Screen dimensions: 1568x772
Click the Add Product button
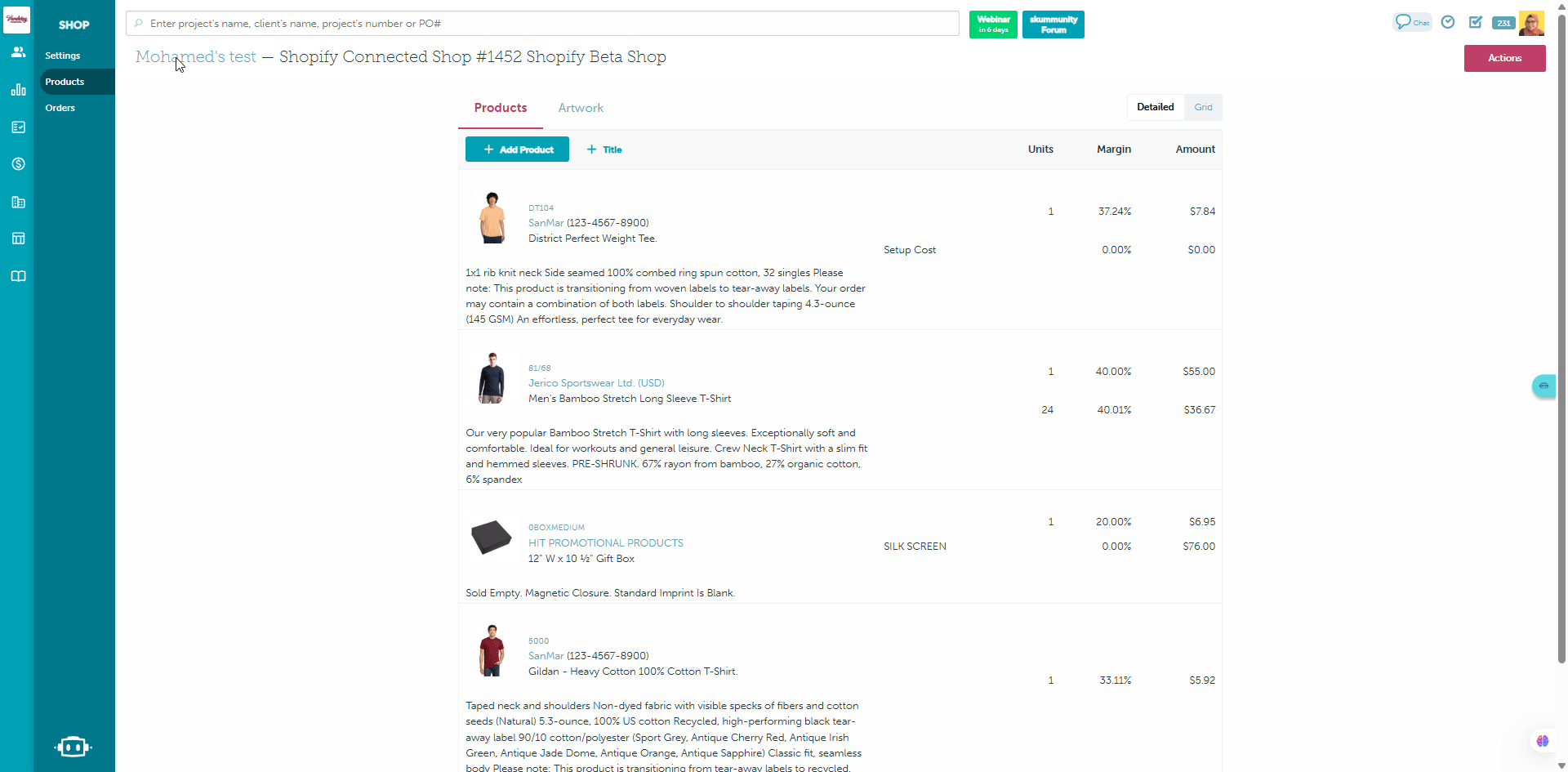coord(517,149)
